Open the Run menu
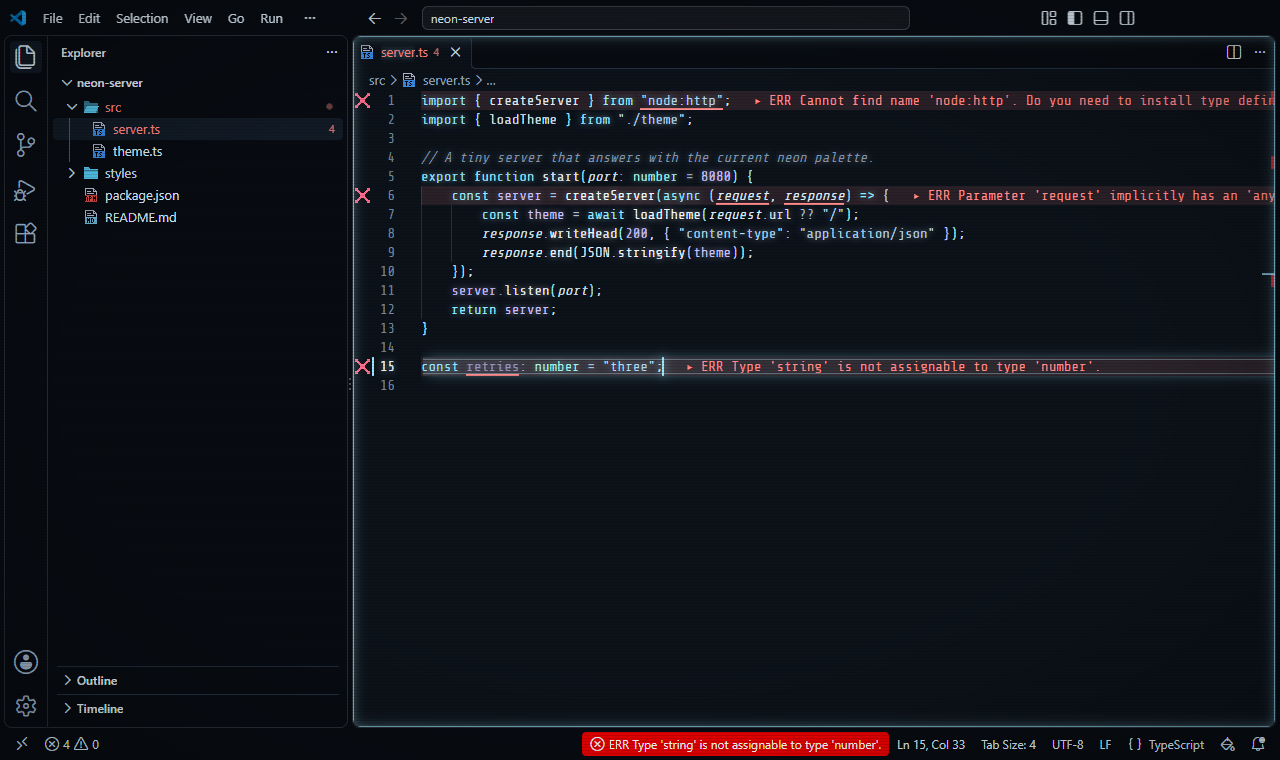The height and width of the screenshot is (760, 1280). pos(271,18)
